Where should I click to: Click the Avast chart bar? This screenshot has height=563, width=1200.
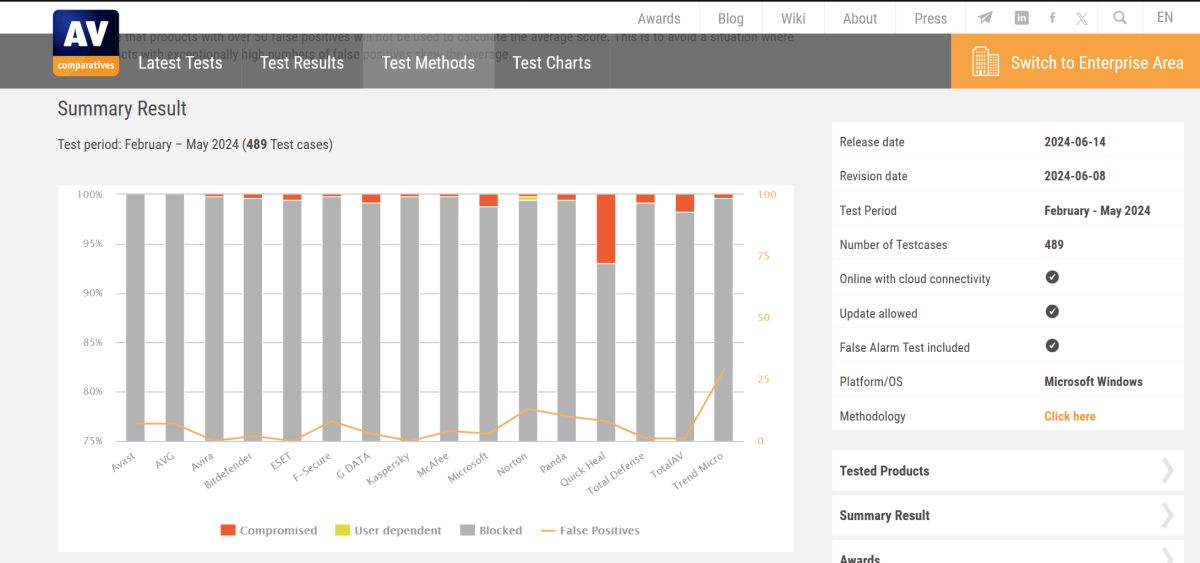point(135,318)
